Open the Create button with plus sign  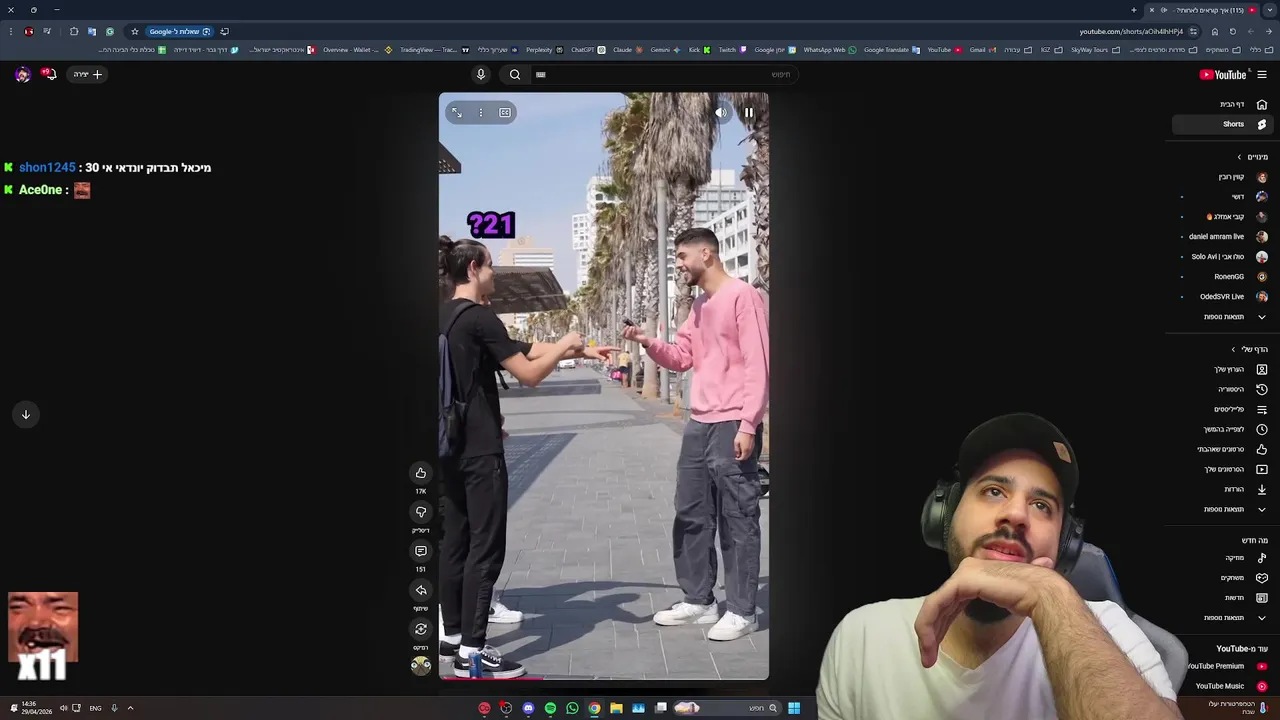pyautogui.click(x=87, y=74)
